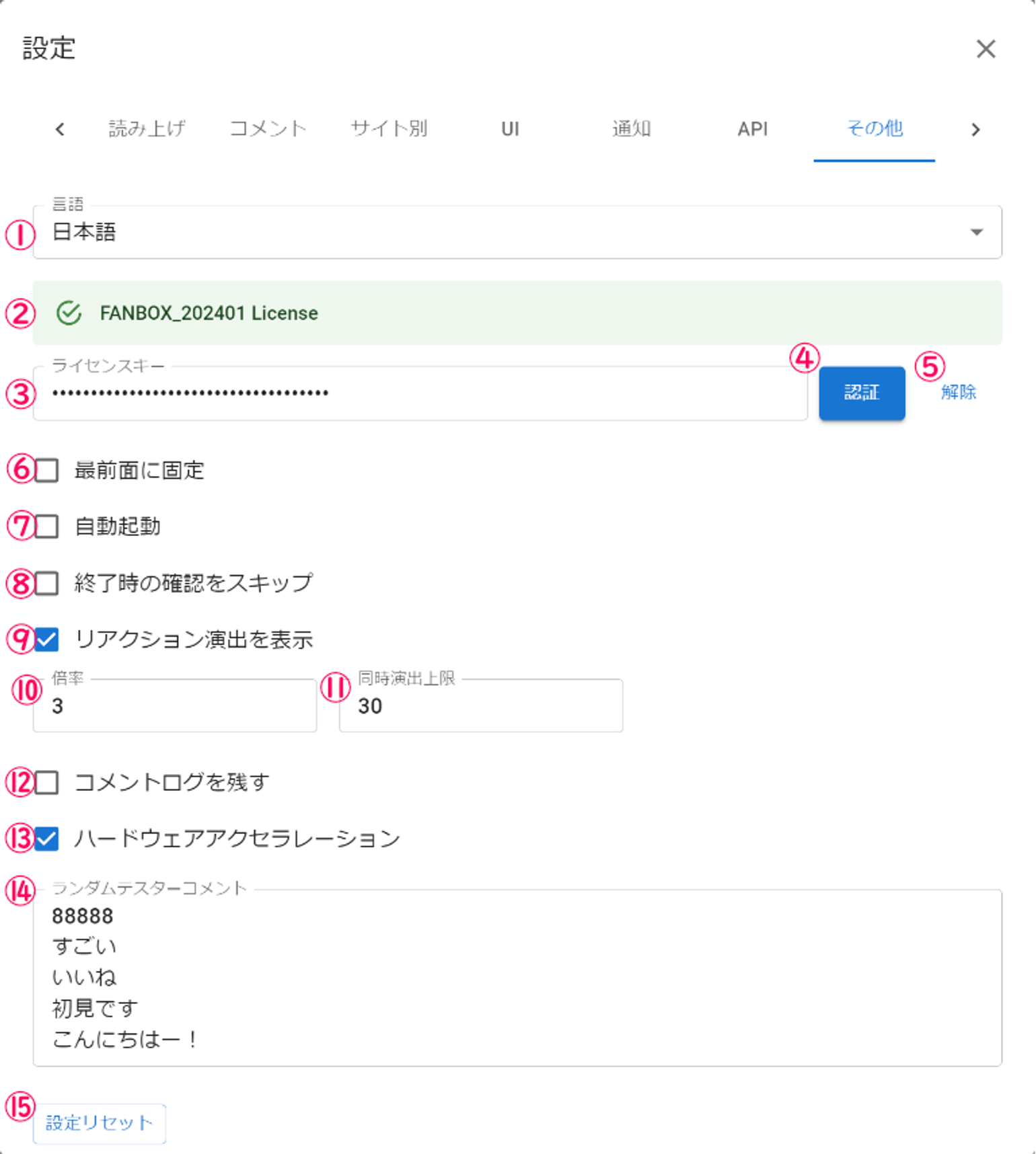
Task: Open the コメント tab
Action: [268, 128]
